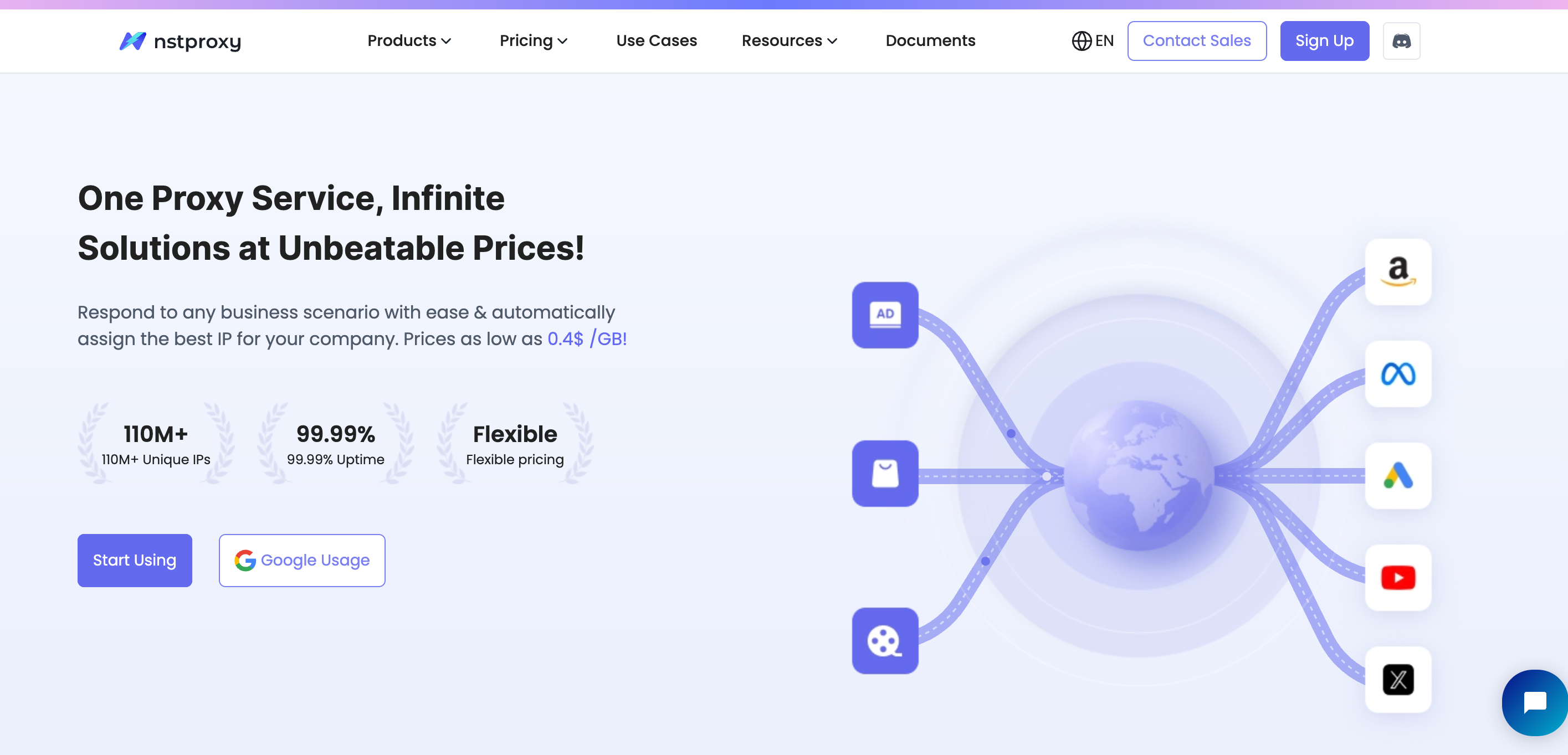
Task: Click the AD advertising icon tile
Action: [x=884, y=315]
